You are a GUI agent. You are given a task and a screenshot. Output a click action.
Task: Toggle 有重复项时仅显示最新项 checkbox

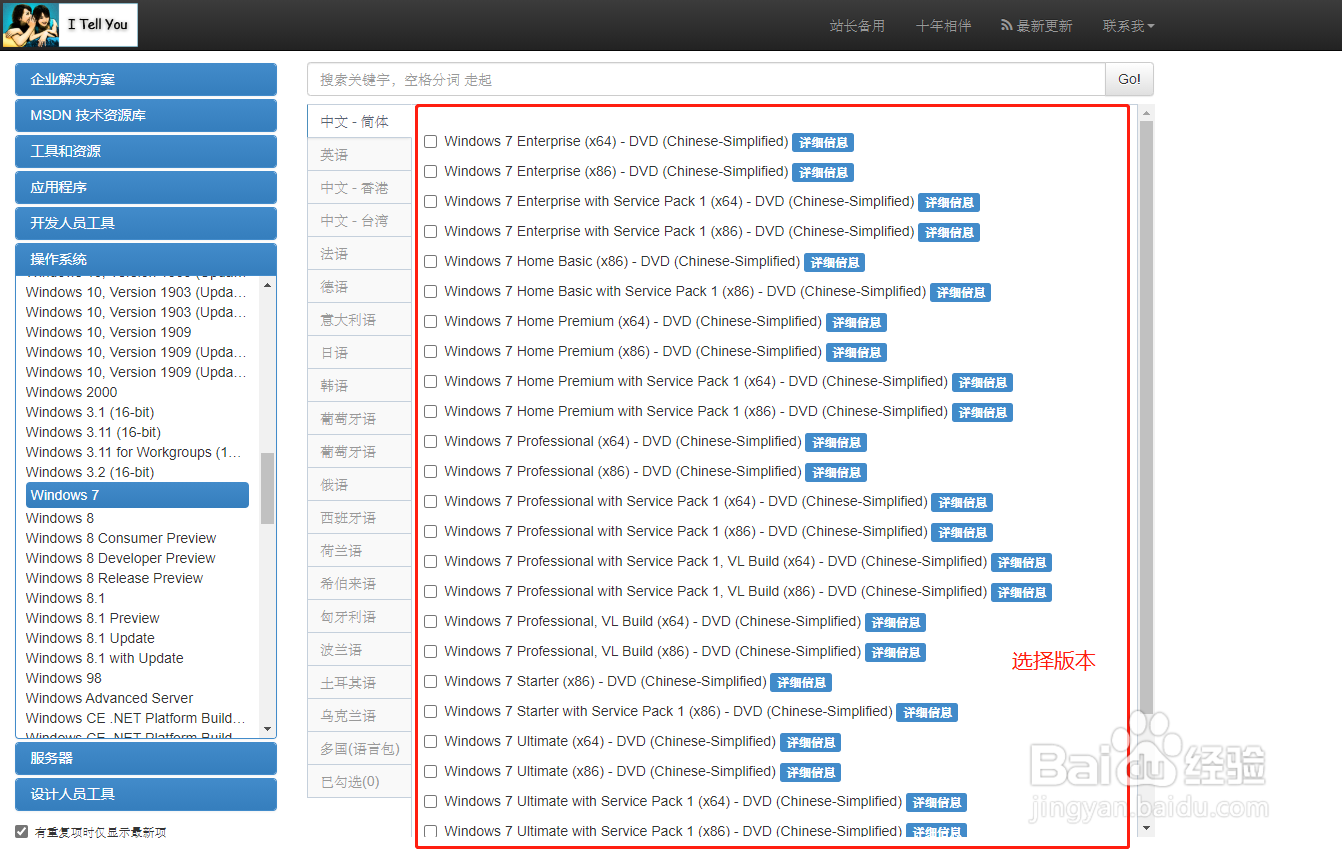click(22, 832)
